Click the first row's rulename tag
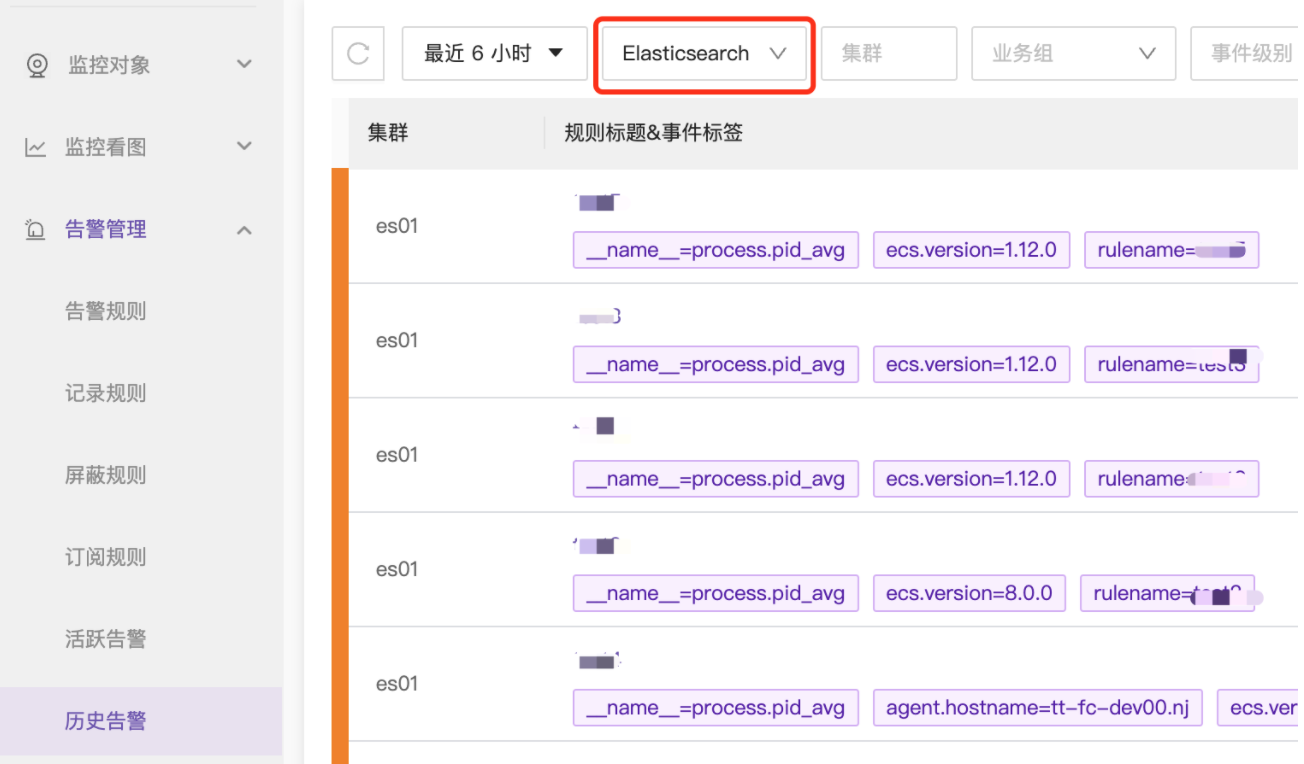This screenshot has height=764, width=1304. point(1171,250)
